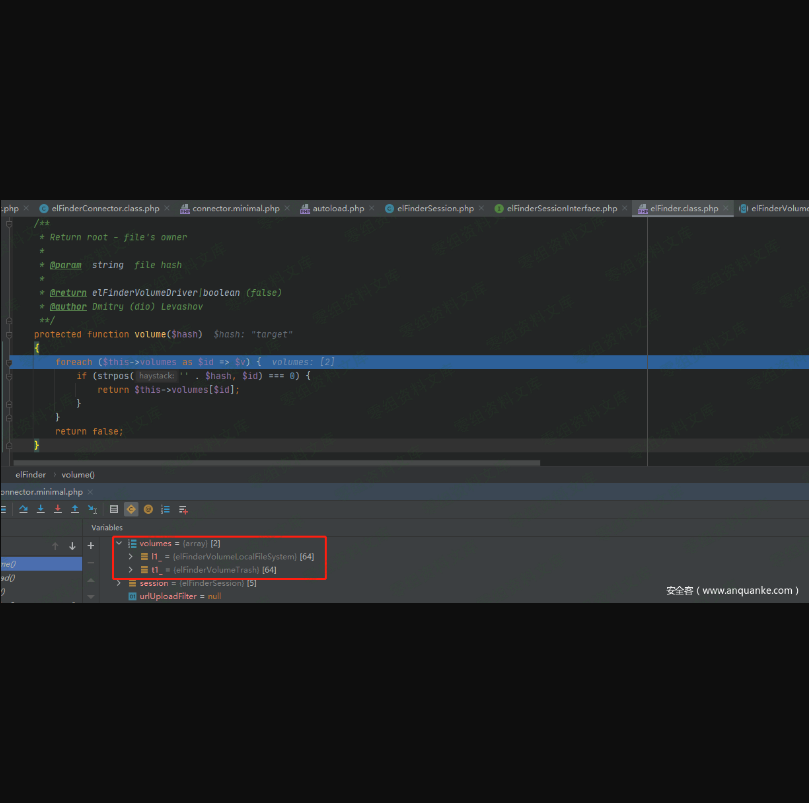Expand the session elFinderSession variable
Image resolution: width=809 pixels, height=803 pixels.
[119, 583]
